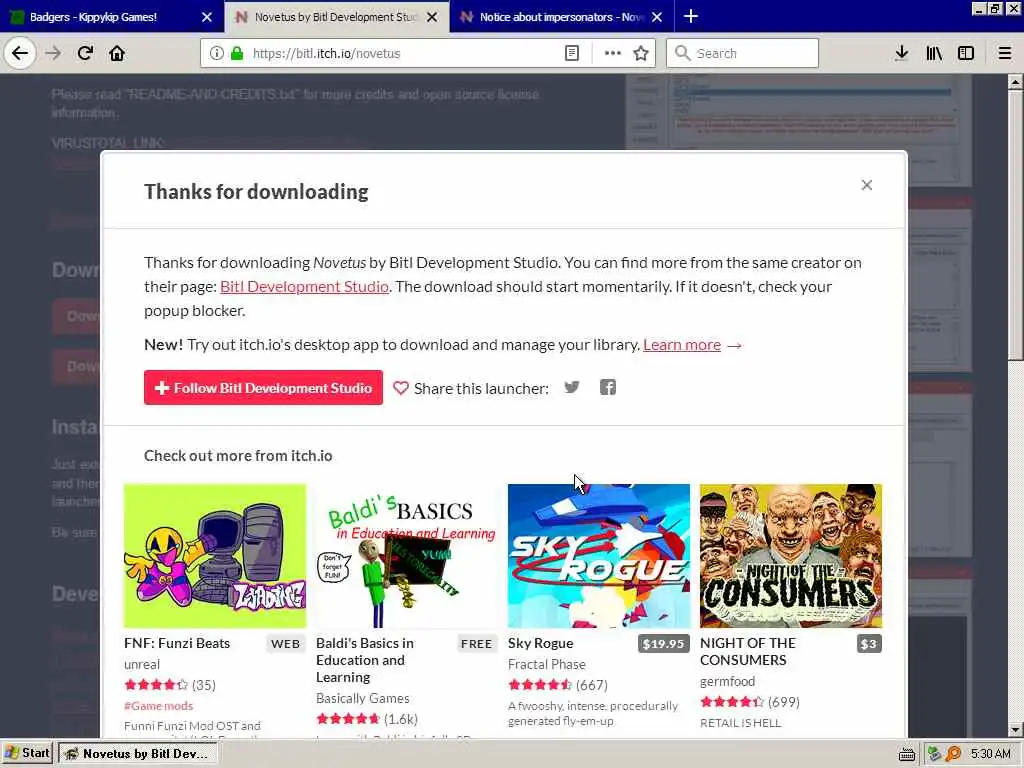
Task: Open page actions three-dot menu
Action: tap(612, 53)
